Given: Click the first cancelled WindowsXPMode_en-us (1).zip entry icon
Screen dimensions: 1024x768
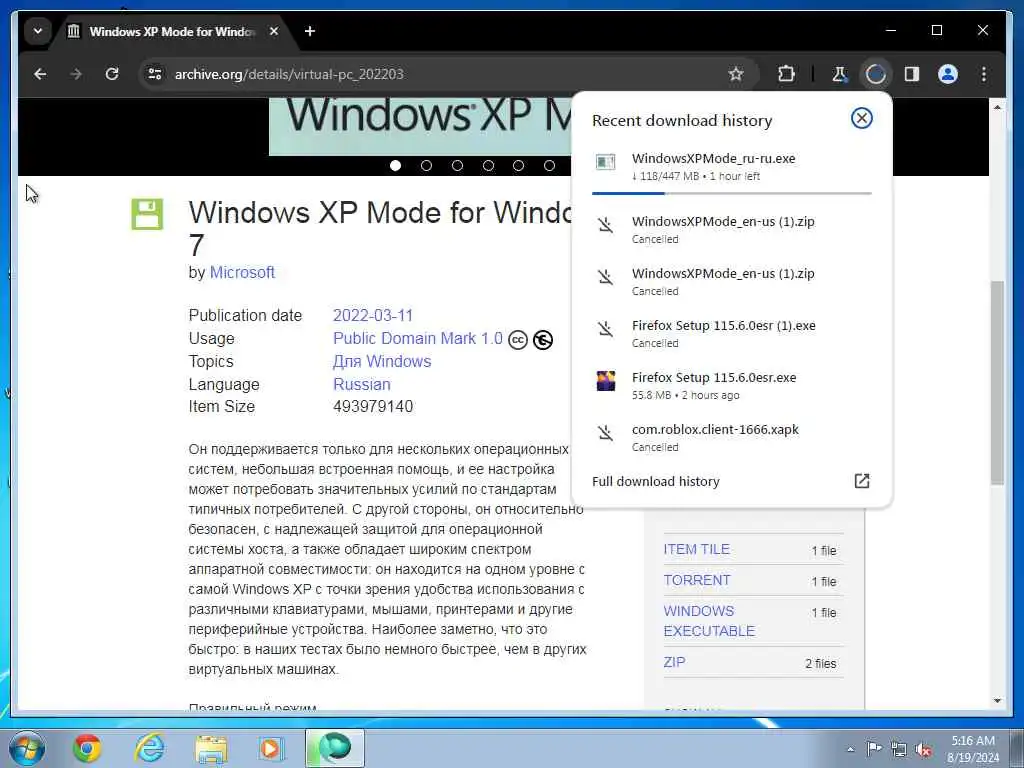Looking at the screenshot, I should [605, 225].
